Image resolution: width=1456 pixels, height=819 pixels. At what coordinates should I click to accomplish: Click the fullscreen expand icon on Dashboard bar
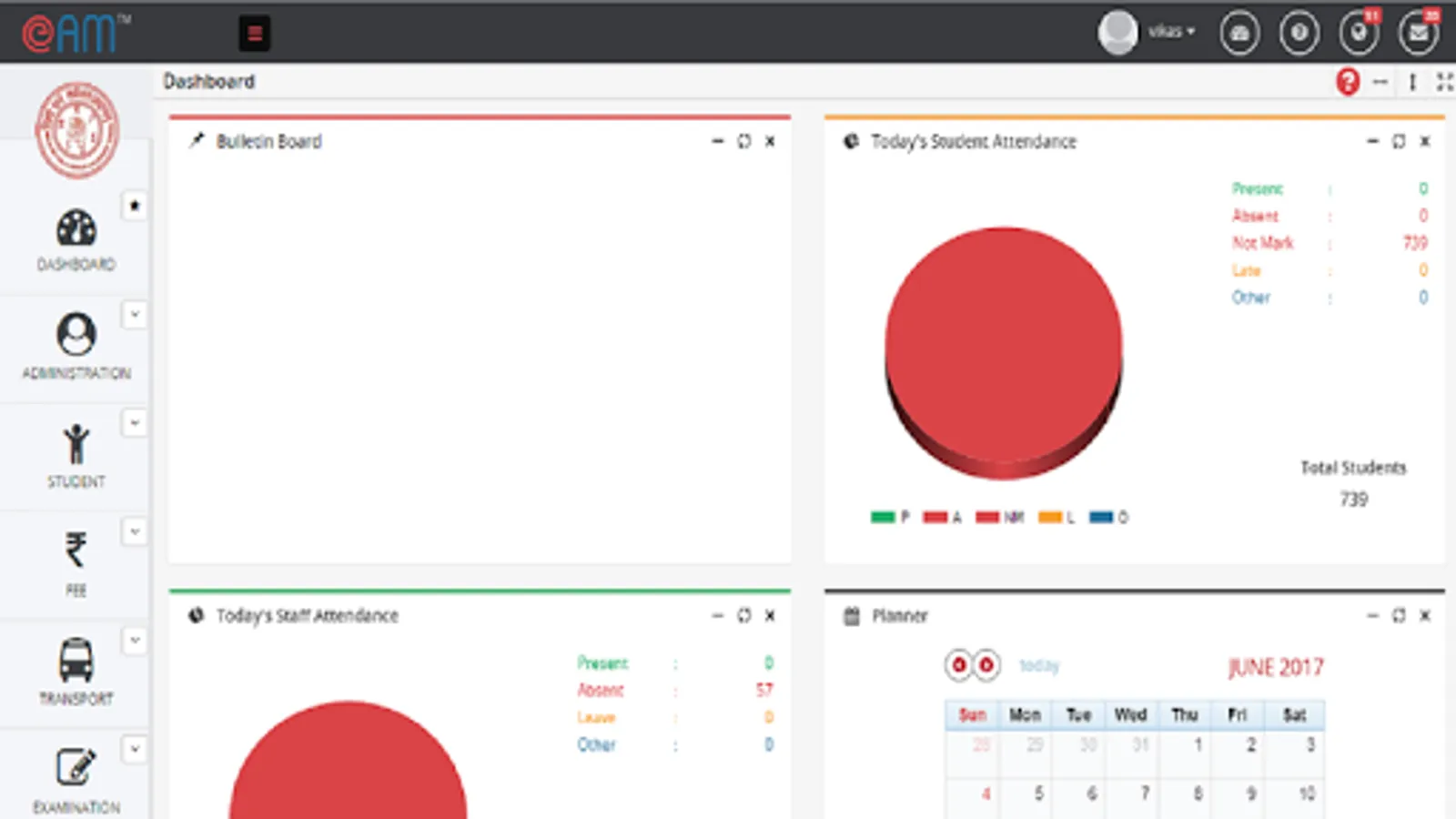coord(1444,82)
